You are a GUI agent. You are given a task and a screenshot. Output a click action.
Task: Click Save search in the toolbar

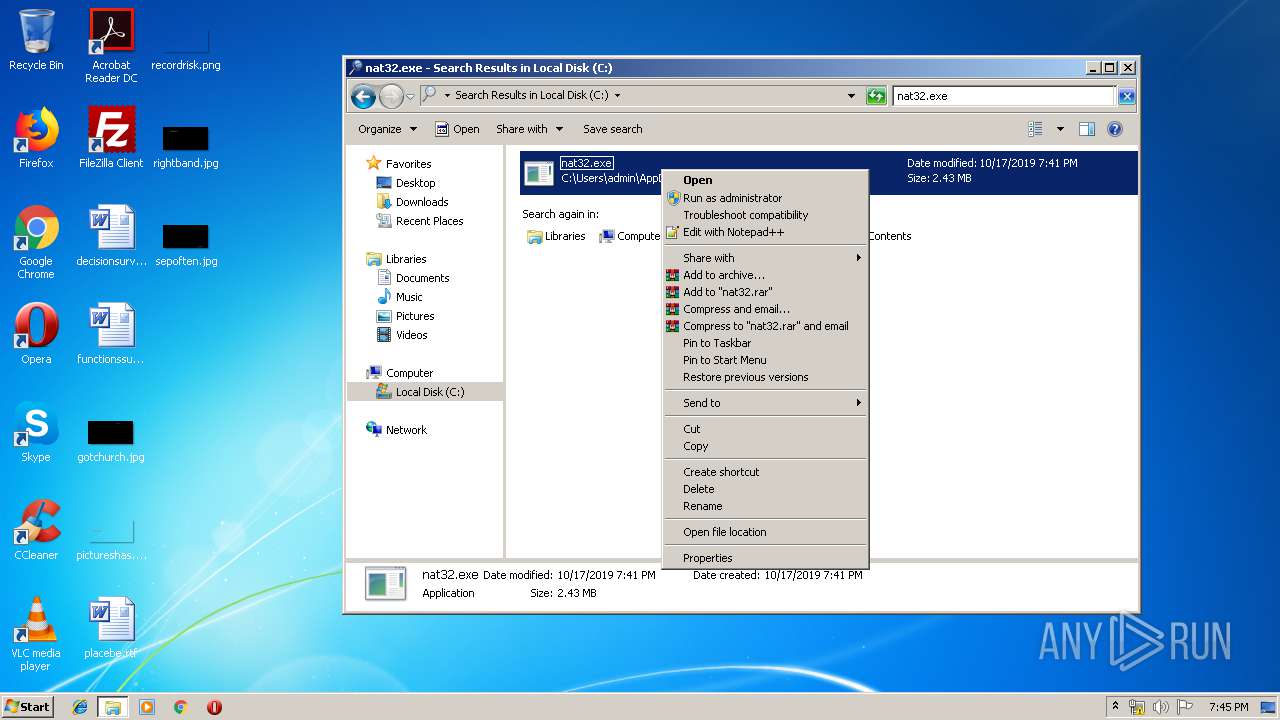[612, 129]
